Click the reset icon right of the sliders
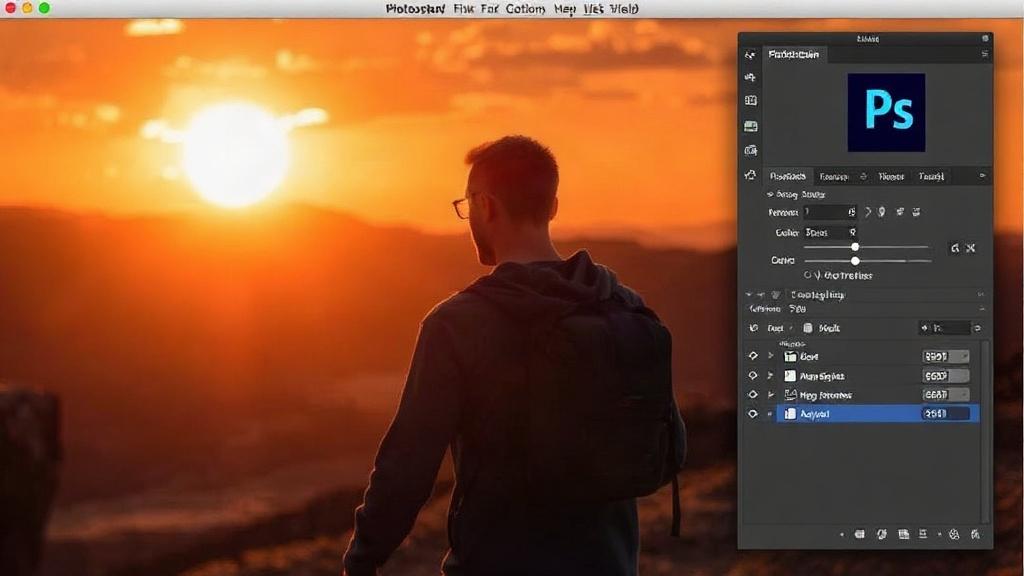Image resolution: width=1024 pixels, height=576 pixels. pyautogui.click(x=955, y=248)
